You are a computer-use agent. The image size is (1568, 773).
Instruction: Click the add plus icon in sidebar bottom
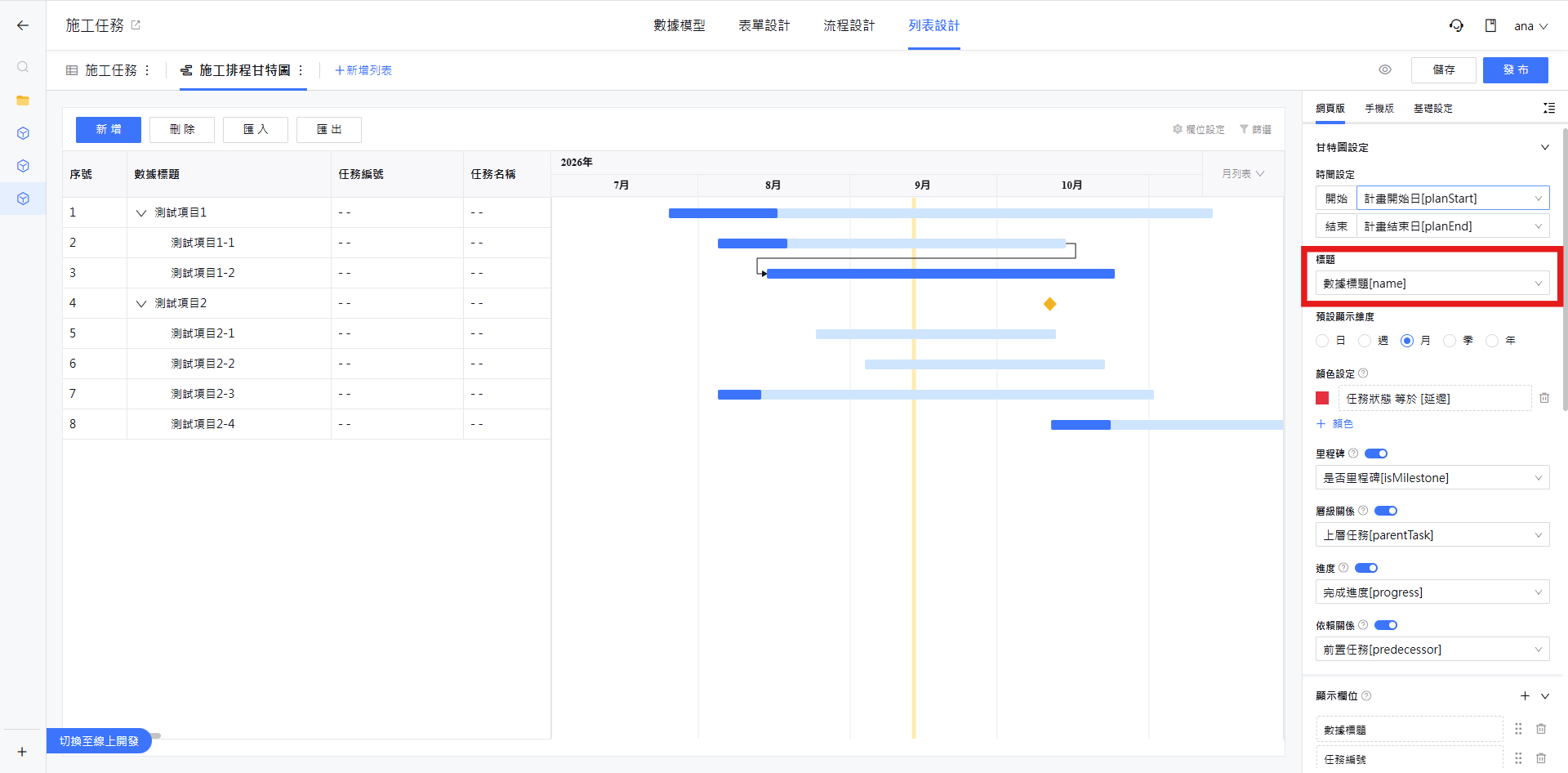22,752
